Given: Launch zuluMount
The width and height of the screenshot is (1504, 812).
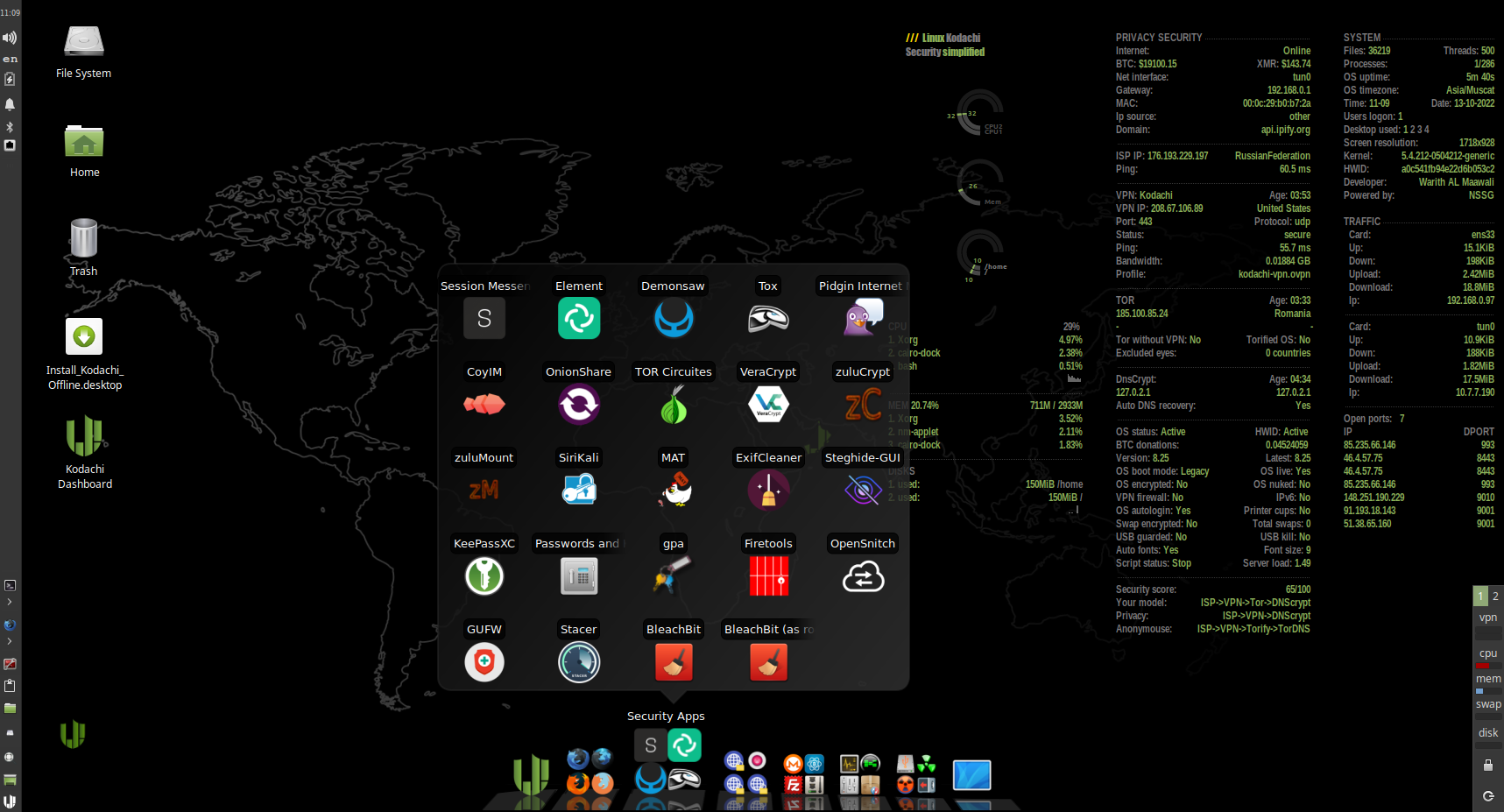Looking at the screenshot, I should click(484, 490).
